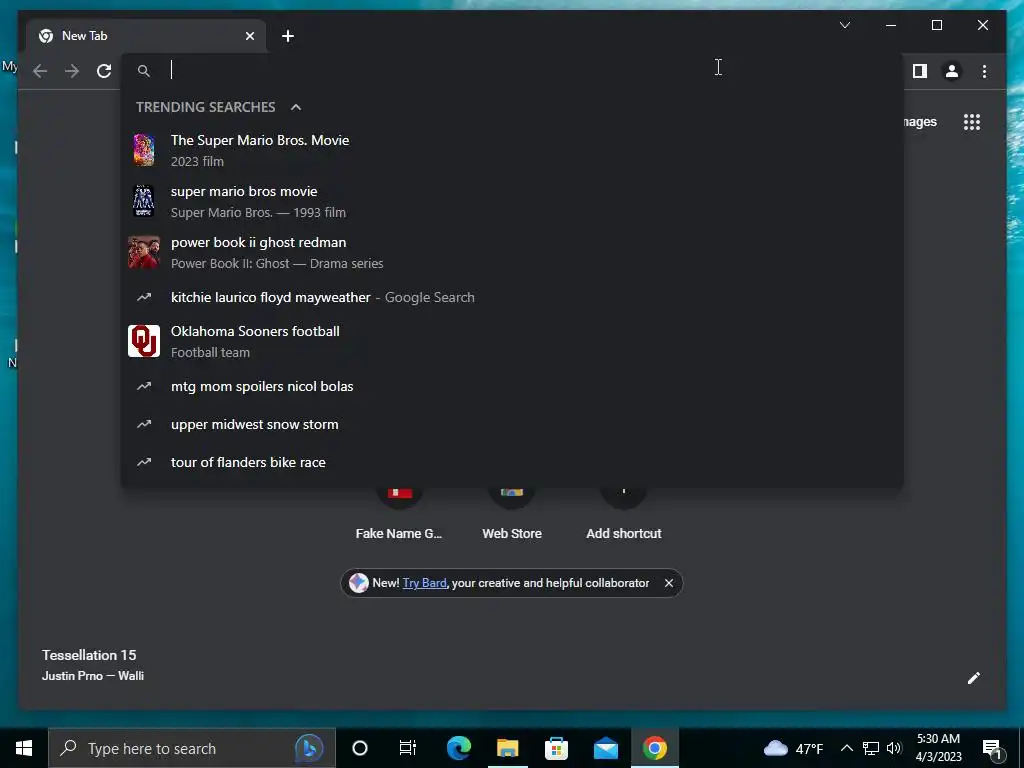Customize Chrome with the pencil icon
1024x768 pixels.
[x=973, y=678]
